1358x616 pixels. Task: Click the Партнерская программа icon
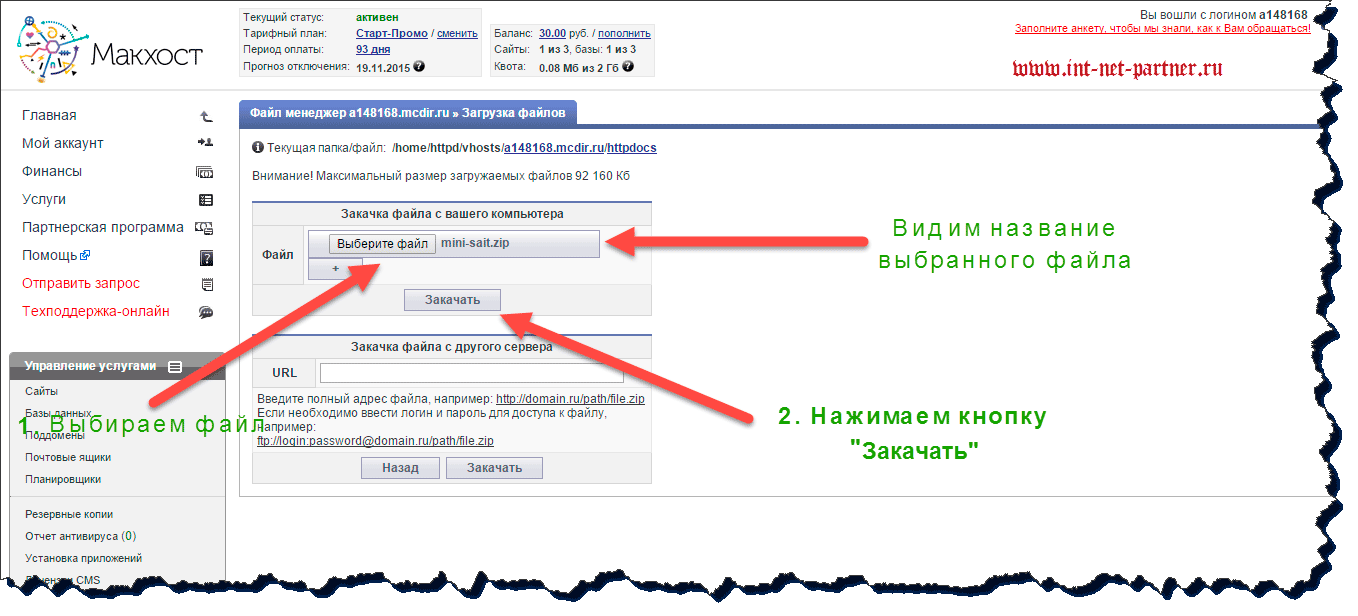point(204,228)
